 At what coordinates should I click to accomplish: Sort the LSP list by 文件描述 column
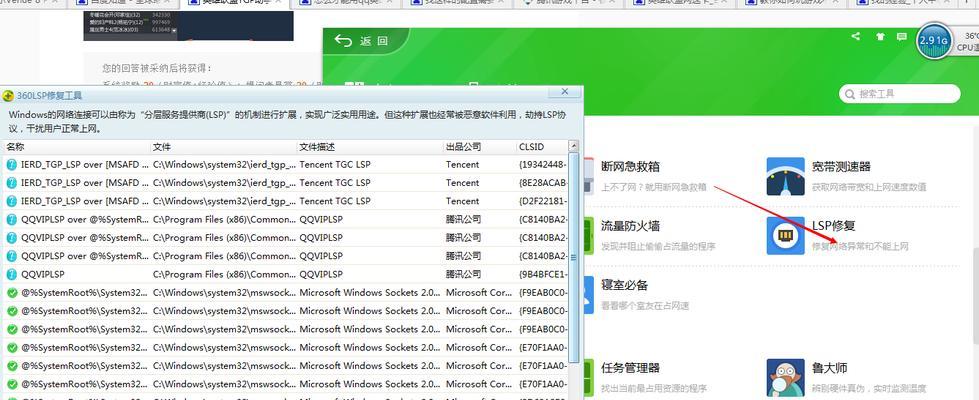click(x=370, y=147)
